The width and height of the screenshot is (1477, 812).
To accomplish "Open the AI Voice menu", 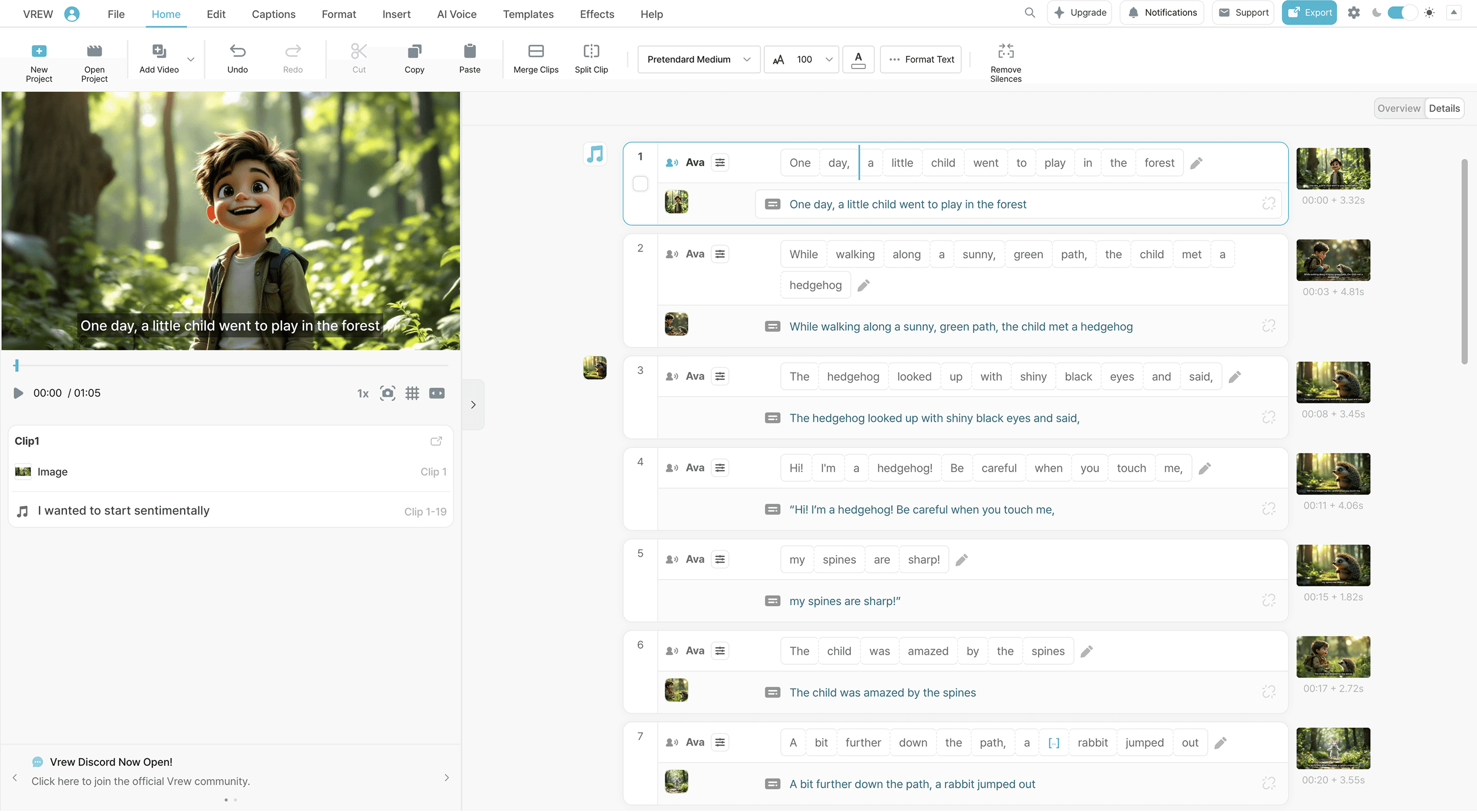I will coord(456,14).
